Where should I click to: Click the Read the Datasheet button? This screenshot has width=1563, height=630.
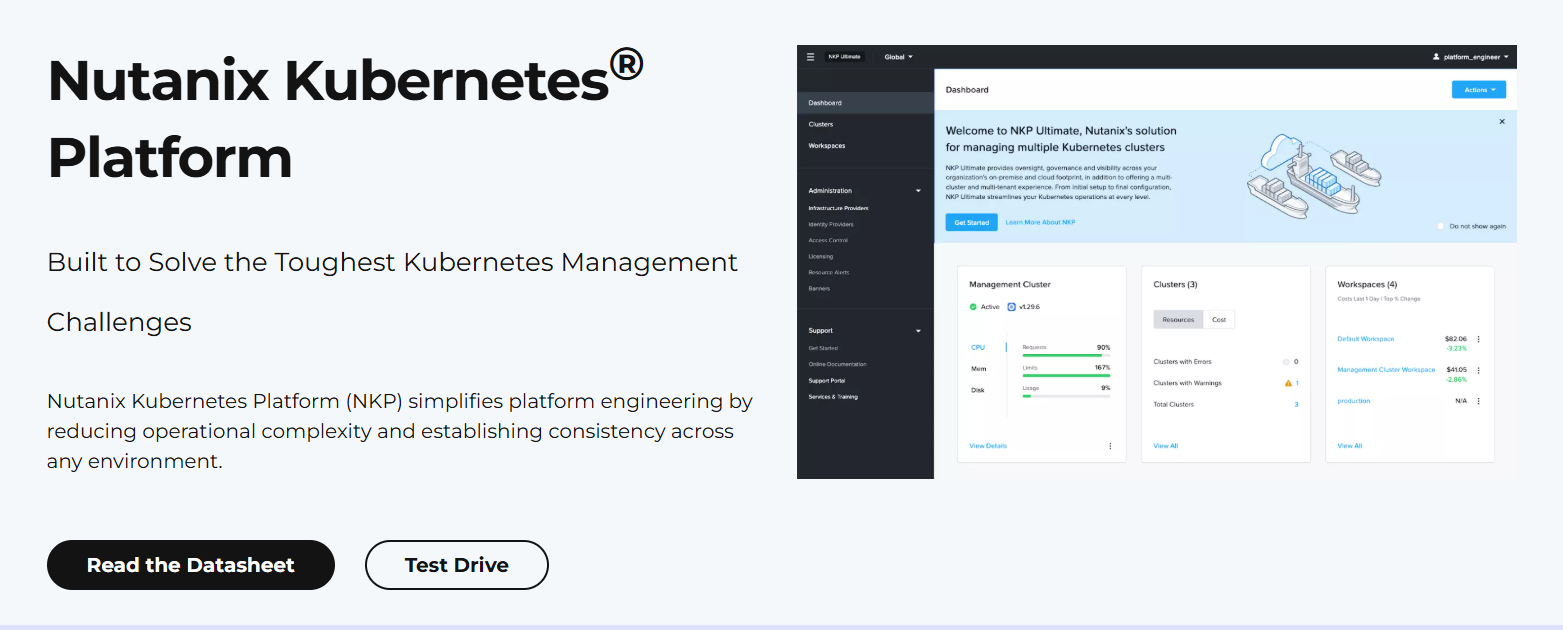click(191, 565)
